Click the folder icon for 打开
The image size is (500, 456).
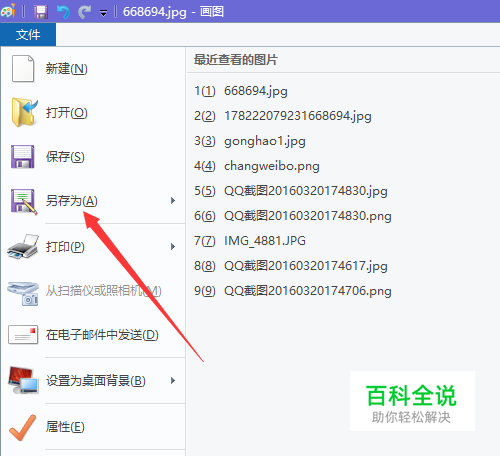[24, 112]
